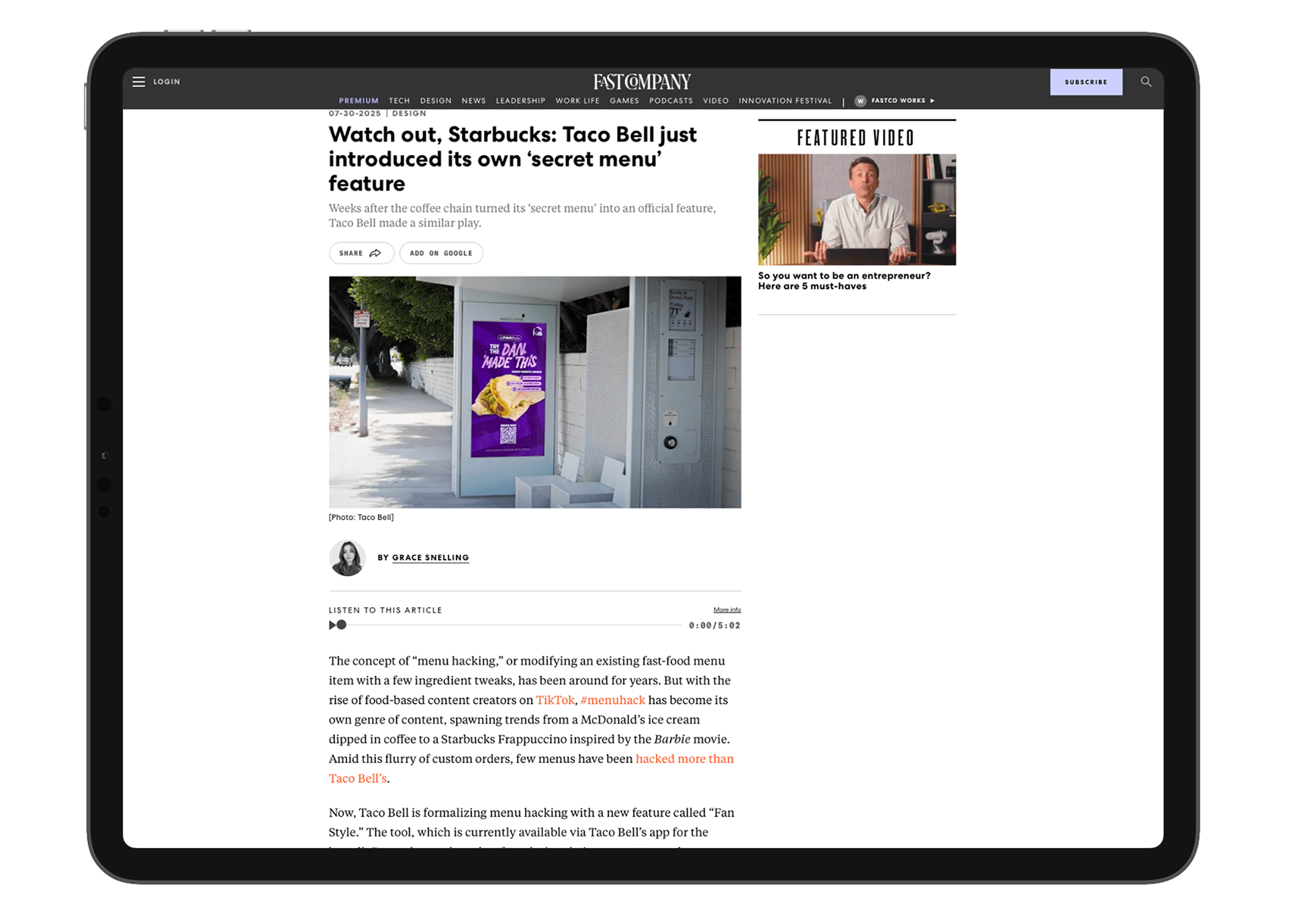Click the Subscribe button
The width and height of the screenshot is (1289, 924).
coord(1086,82)
